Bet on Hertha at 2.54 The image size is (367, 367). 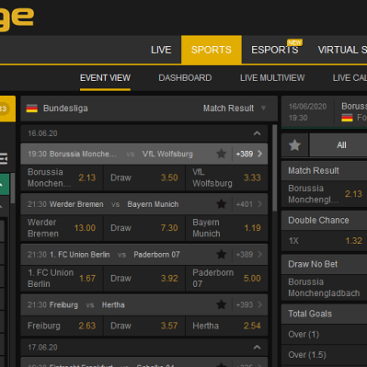(x=226, y=326)
